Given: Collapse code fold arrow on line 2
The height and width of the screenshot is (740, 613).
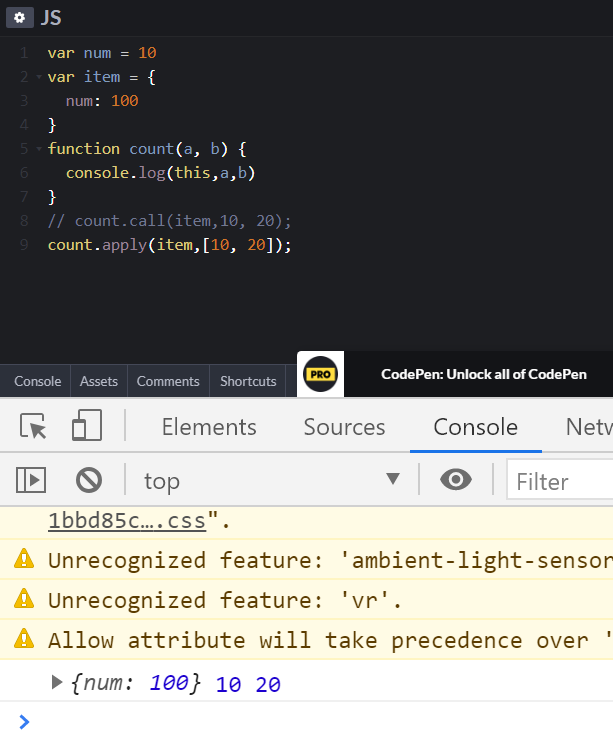Looking at the screenshot, I should (39, 76).
